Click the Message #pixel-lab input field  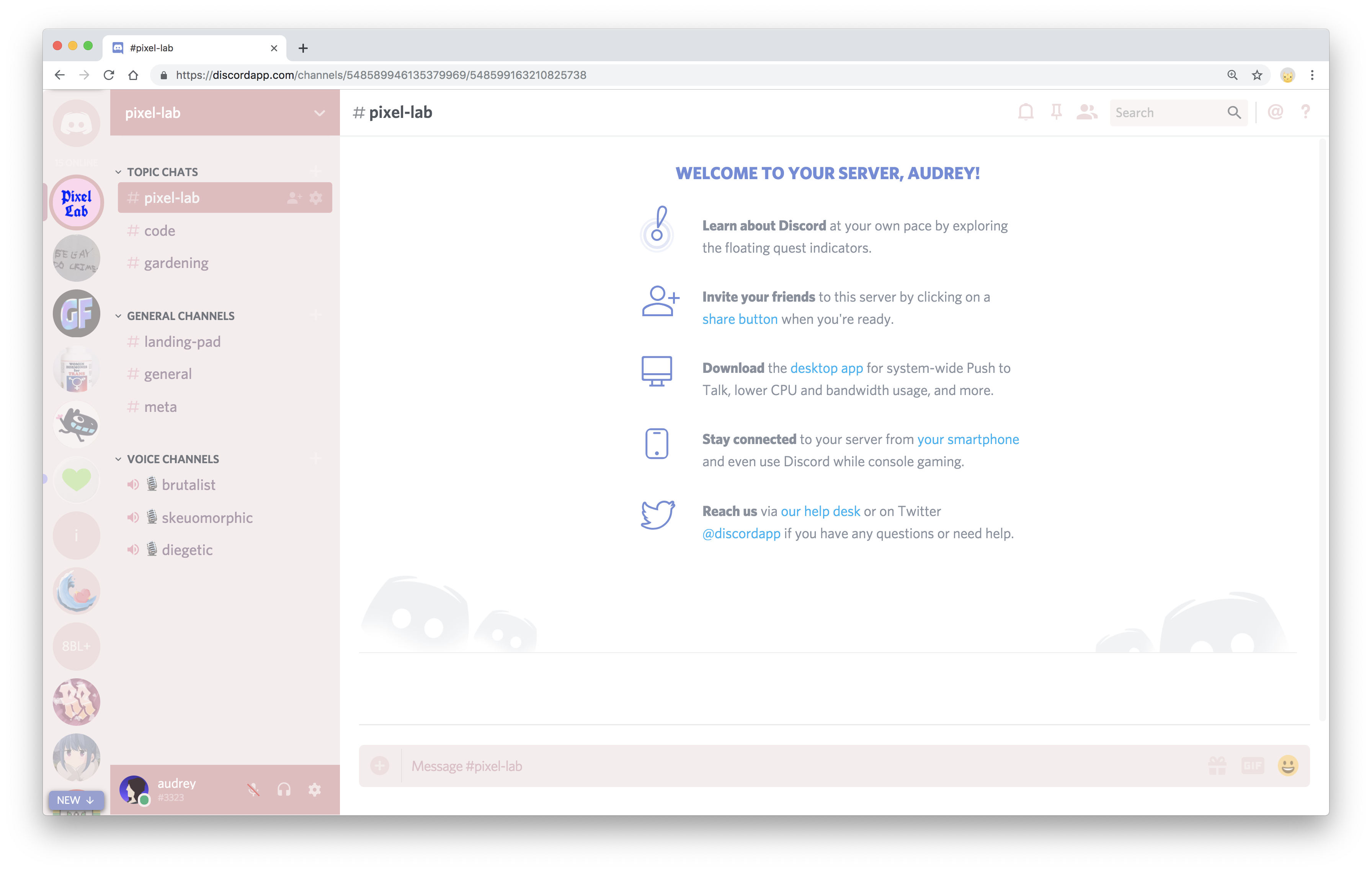(x=798, y=766)
